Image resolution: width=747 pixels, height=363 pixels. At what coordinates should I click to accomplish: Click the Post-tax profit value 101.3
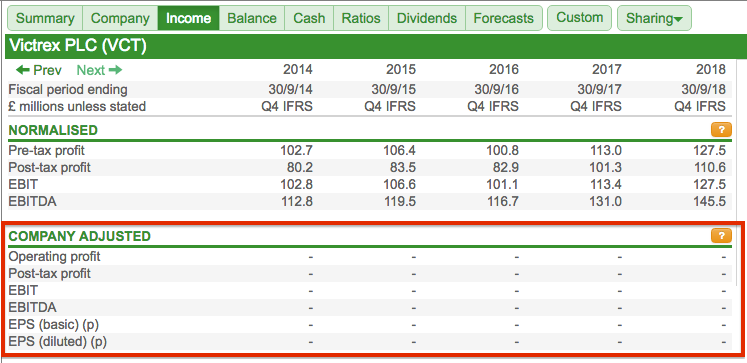point(606,168)
